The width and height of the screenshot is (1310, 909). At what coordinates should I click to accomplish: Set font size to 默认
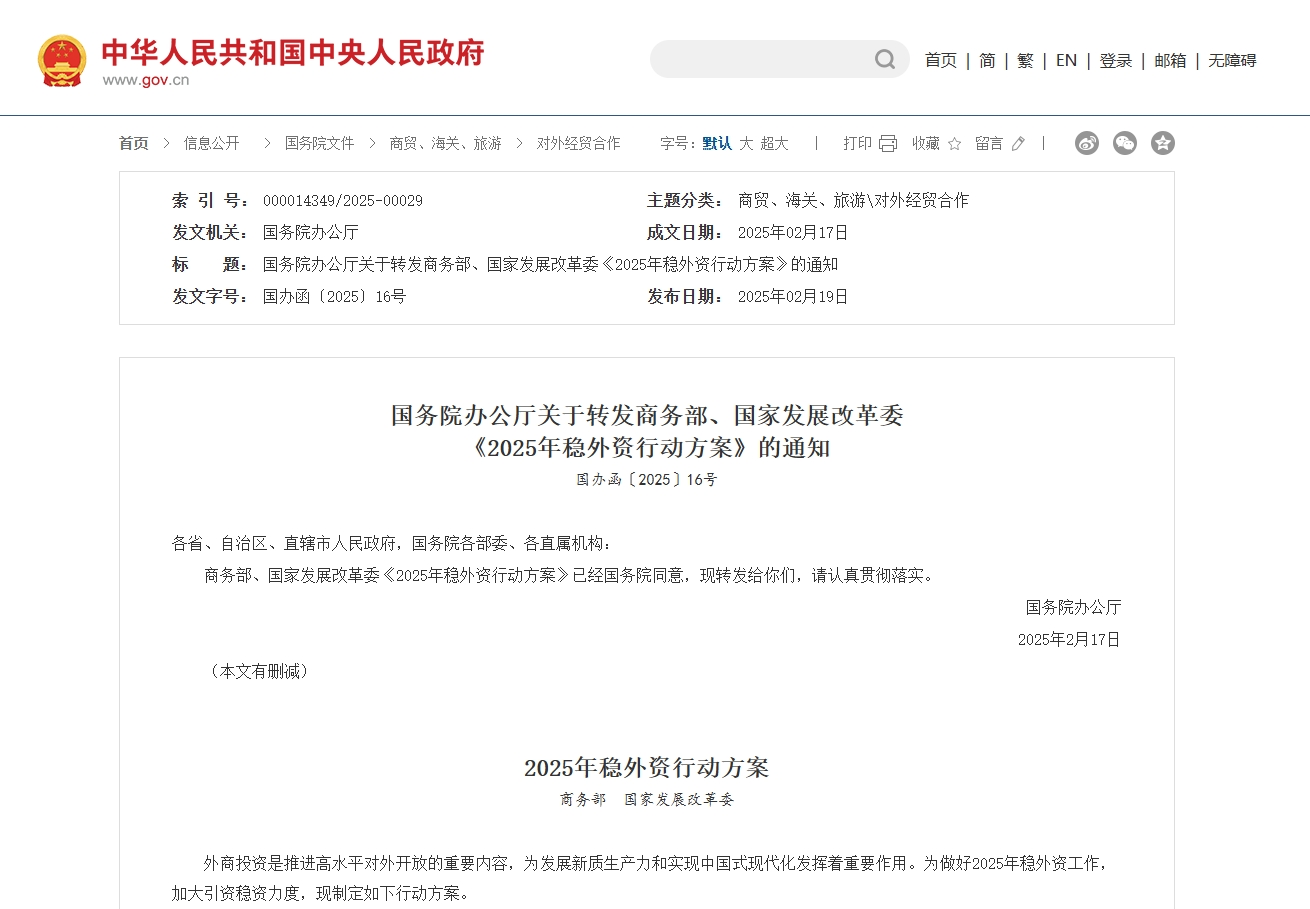pyautogui.click(x=717, y=143)
